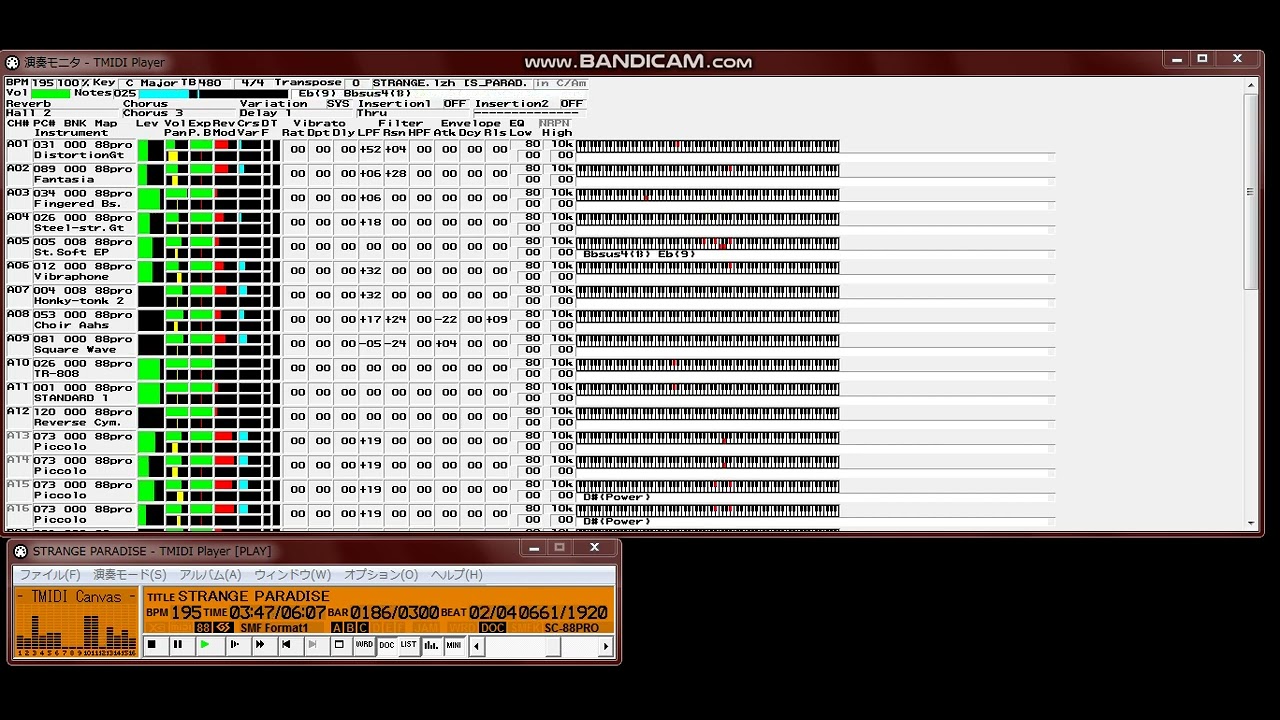
Task: Click the square window icon before WRD
Action: coord(339,646)
